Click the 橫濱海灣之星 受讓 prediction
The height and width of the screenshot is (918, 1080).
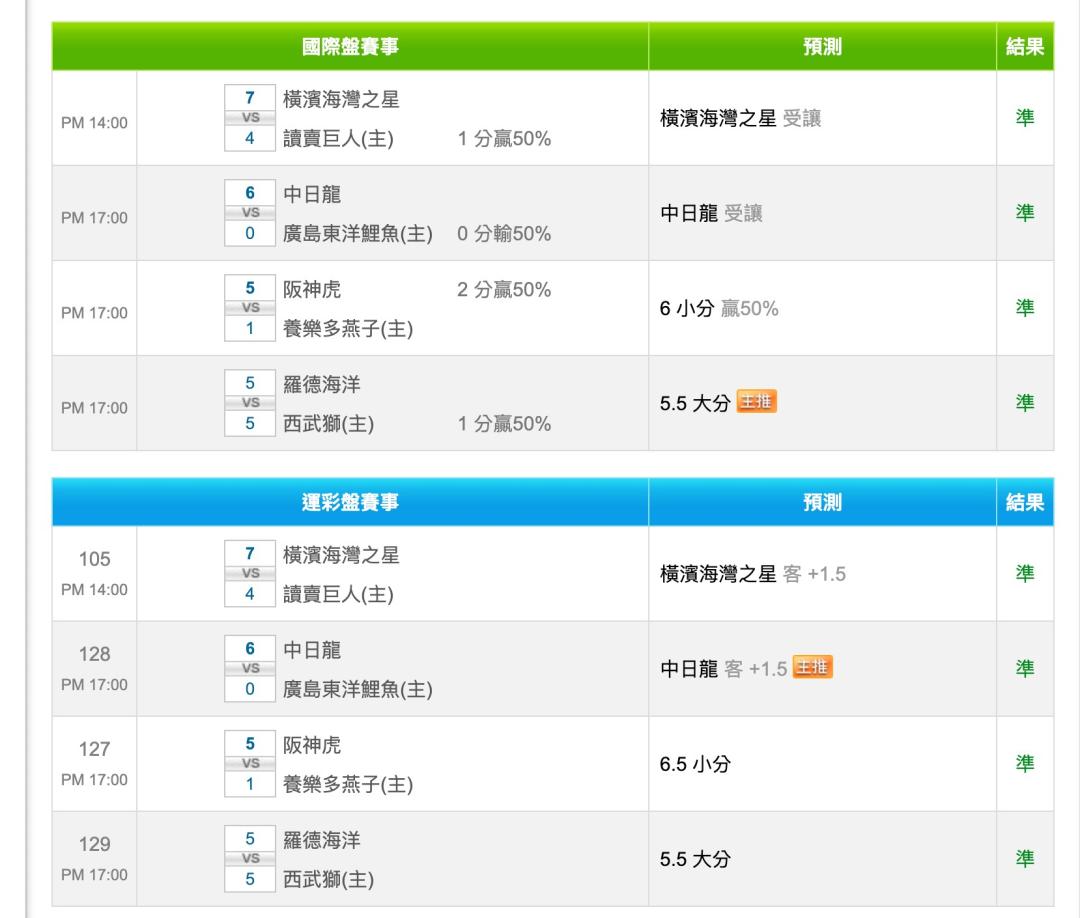coord(740,118)
